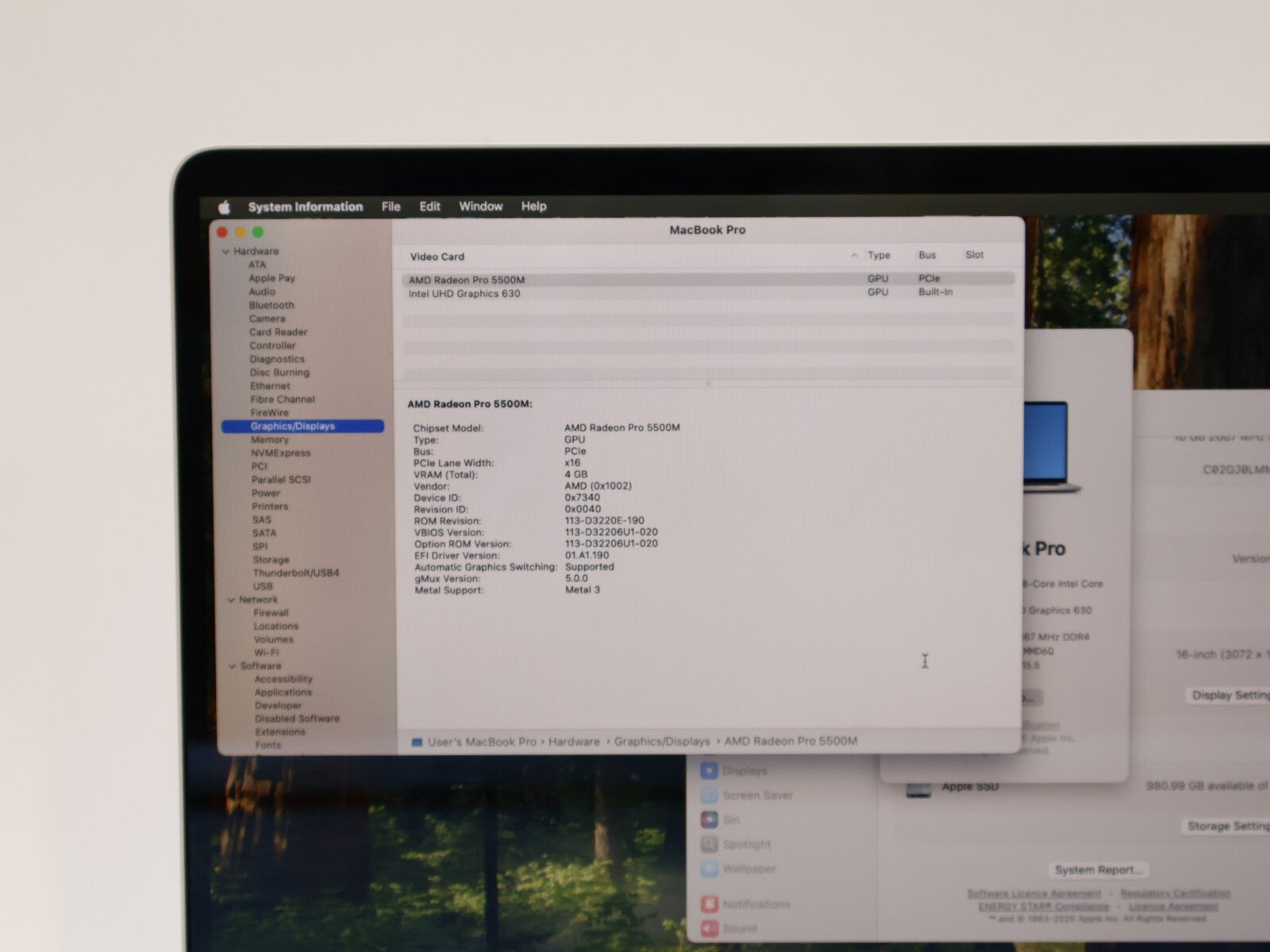1270x952 pixels.
Task: Select the AMD Radeon Pro 5500M row
Action: [708, 279]
